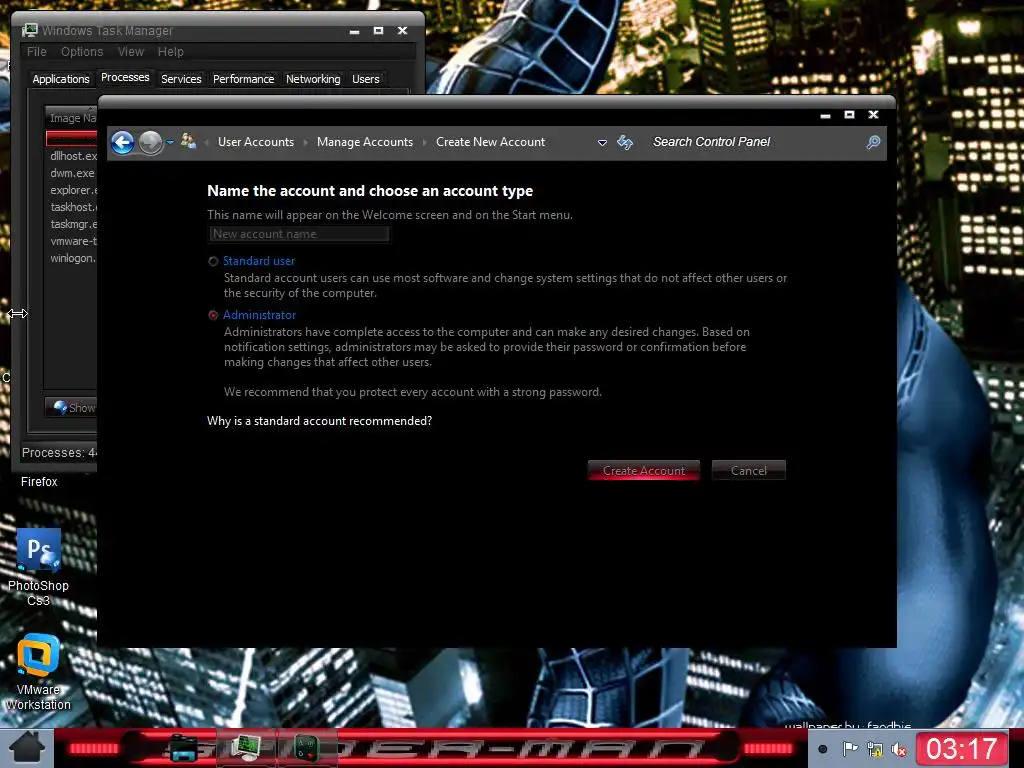This screenshot has height=768, width=1024.
Task: Close the Create New Account window
Action: tap(873, 114)
